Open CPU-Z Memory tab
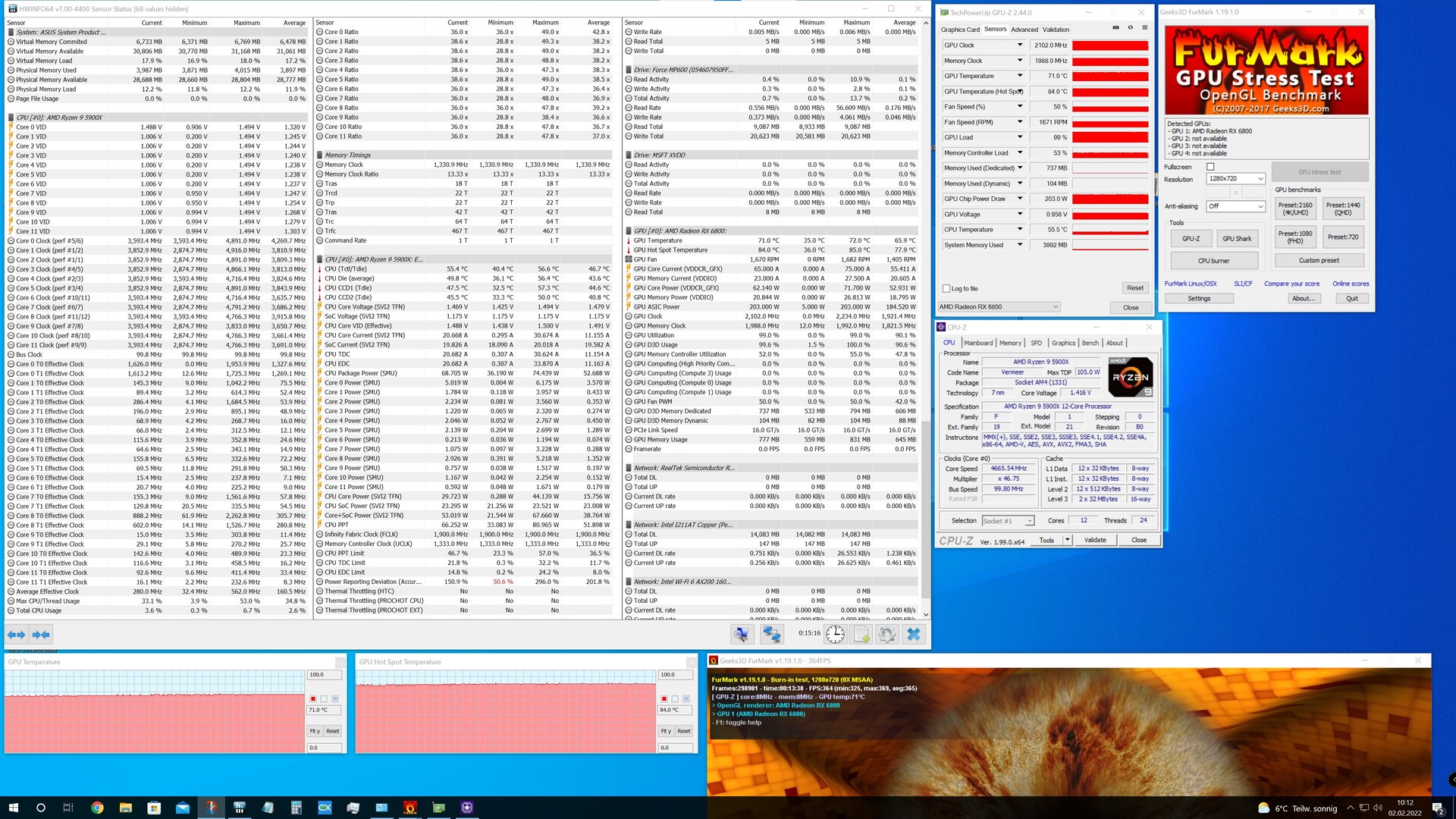1456x819 pixels. (x=1010, y=343)
